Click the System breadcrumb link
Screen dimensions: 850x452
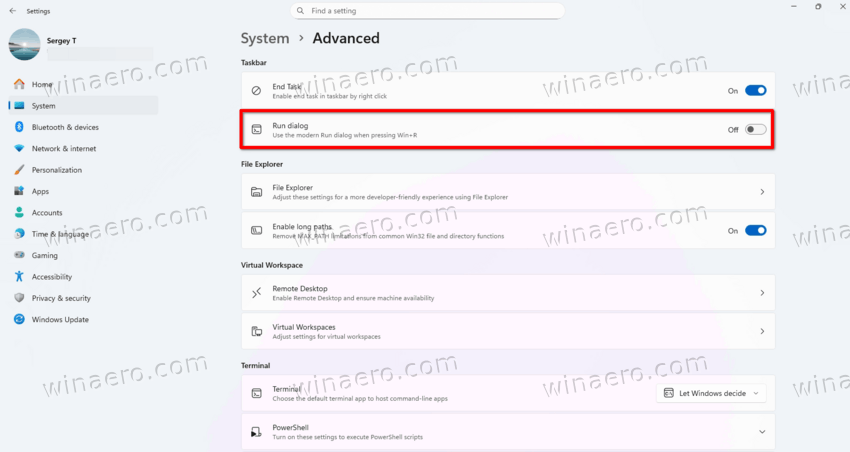click(265, 38)
